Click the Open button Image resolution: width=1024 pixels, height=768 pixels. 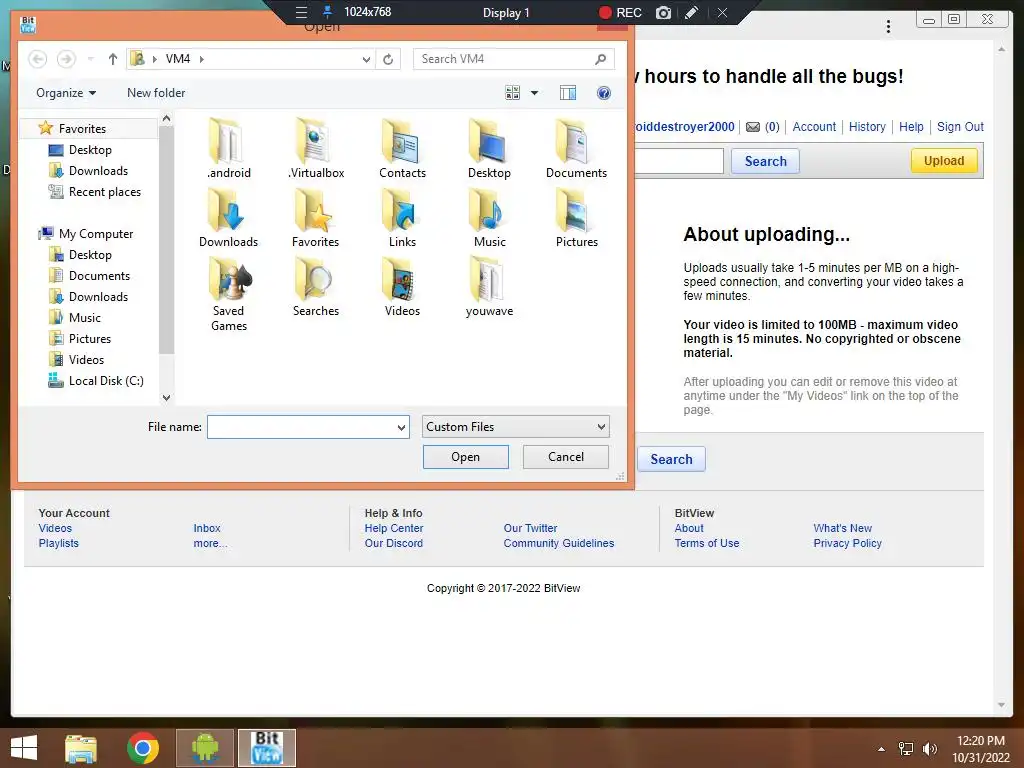click(x=466, y=457)
